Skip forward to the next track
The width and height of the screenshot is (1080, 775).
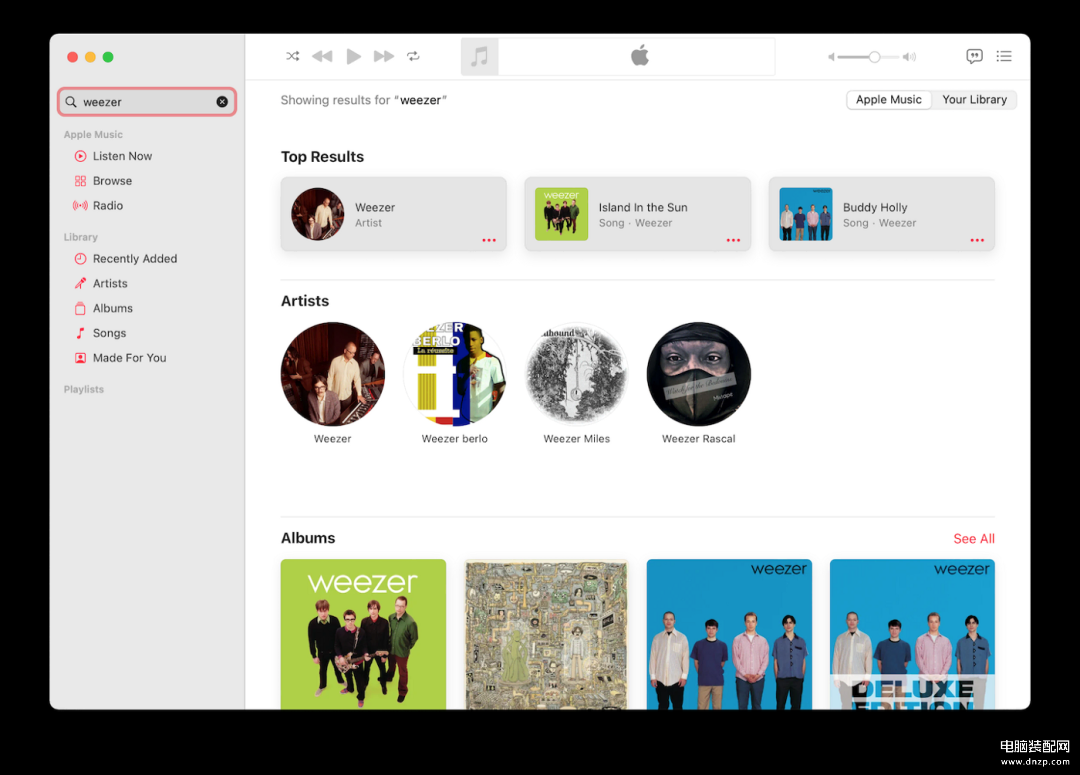tap(384, 56)
